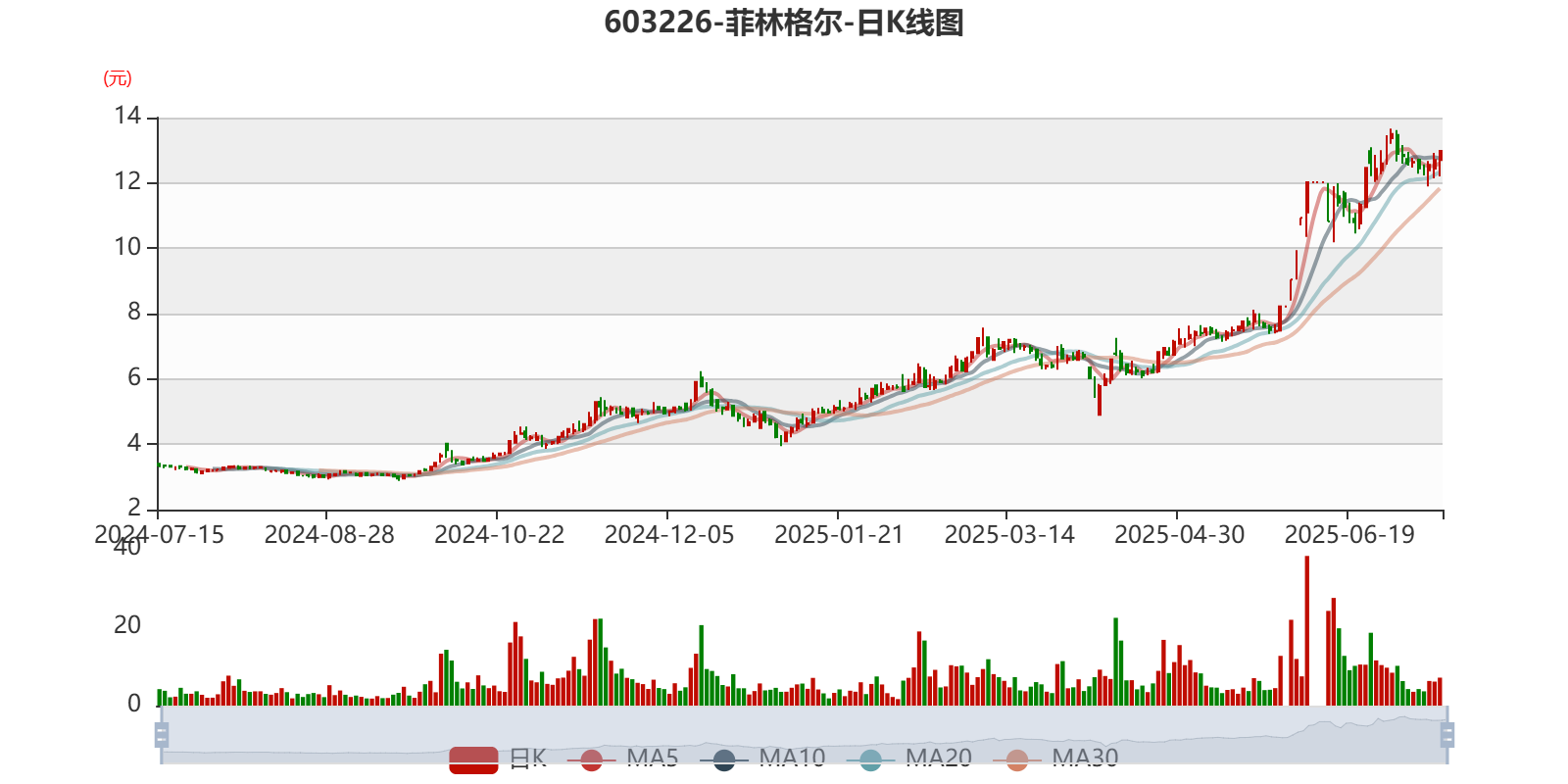This screenshot has width=1568, height=784.
Task: Click the x-axis date label 2024-08-28
Action: click(329, 535)
